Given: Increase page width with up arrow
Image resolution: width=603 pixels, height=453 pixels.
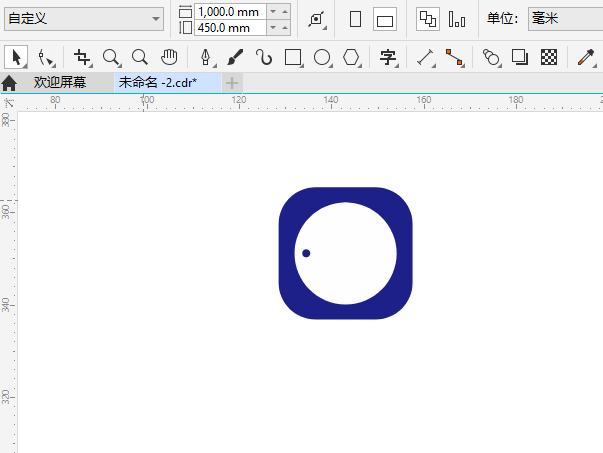Looking at the screenshot, I should tap(285, 12).
